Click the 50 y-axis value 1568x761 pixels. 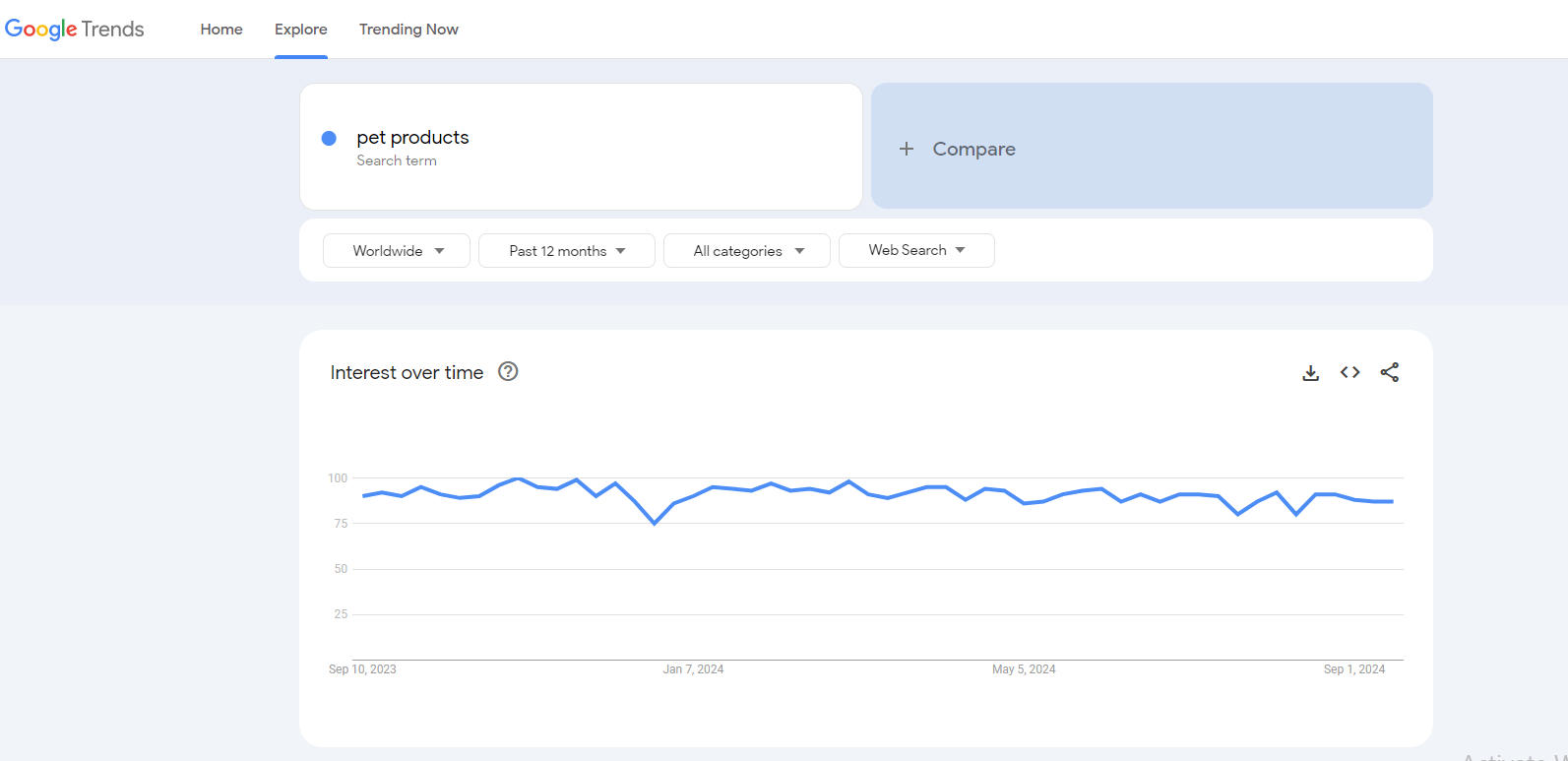(x=341, y=569)
